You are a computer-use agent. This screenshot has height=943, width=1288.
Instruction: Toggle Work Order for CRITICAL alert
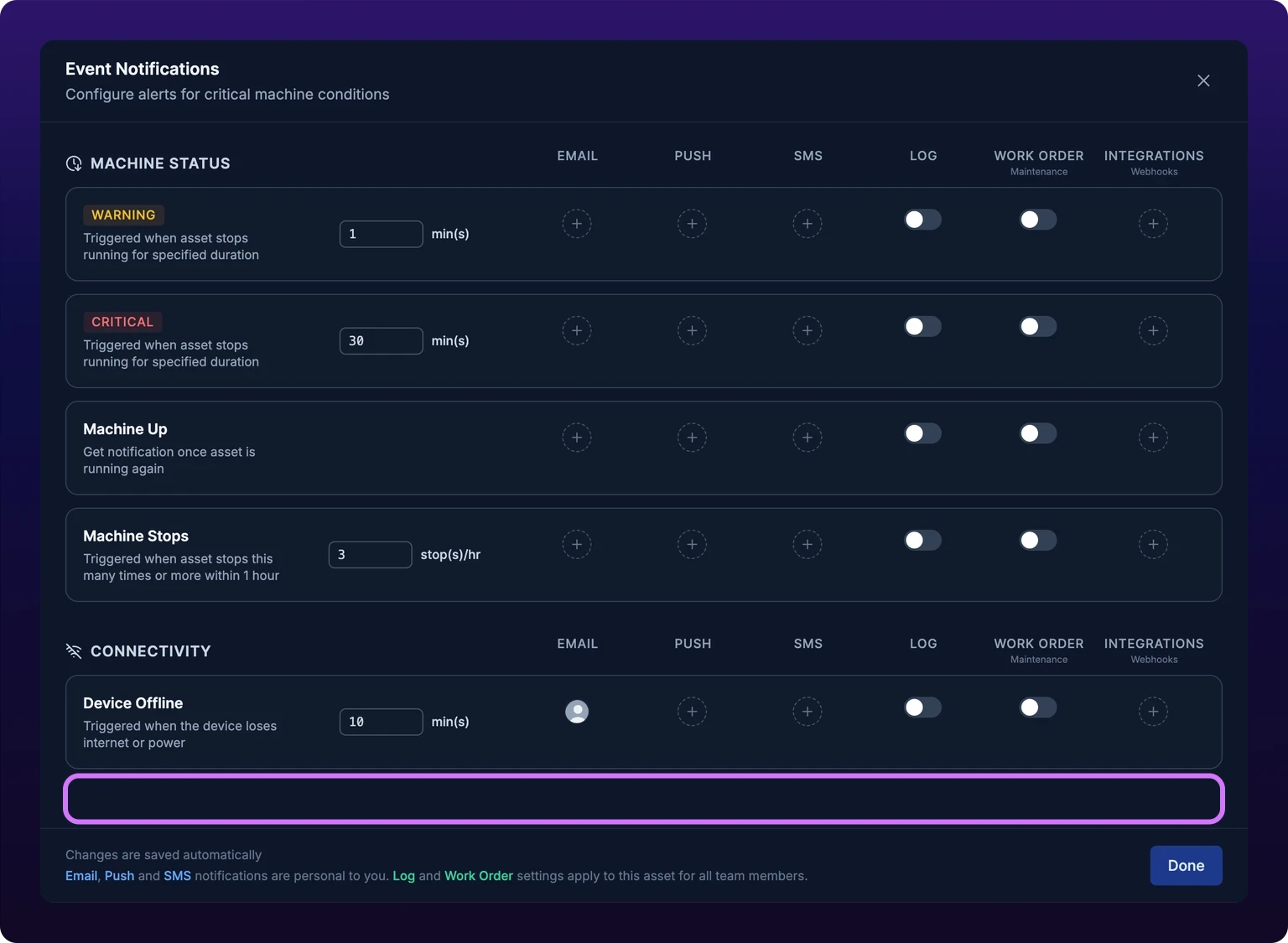[x=1038, y=326]
